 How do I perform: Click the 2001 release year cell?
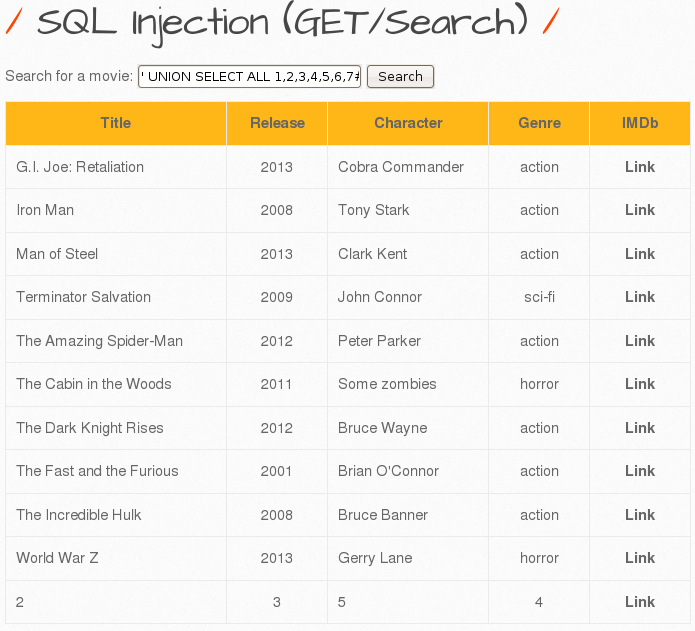click(277, 471)
